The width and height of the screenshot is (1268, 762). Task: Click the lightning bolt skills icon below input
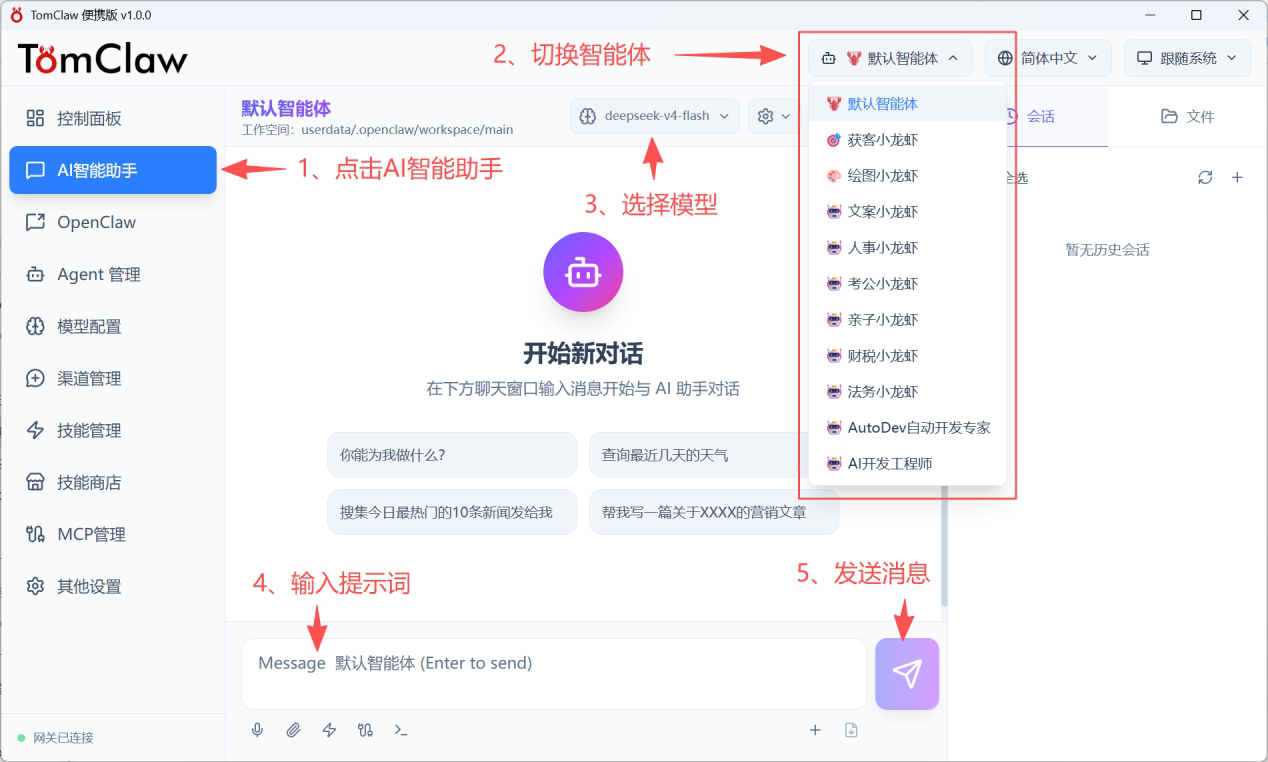pos(329,730)
